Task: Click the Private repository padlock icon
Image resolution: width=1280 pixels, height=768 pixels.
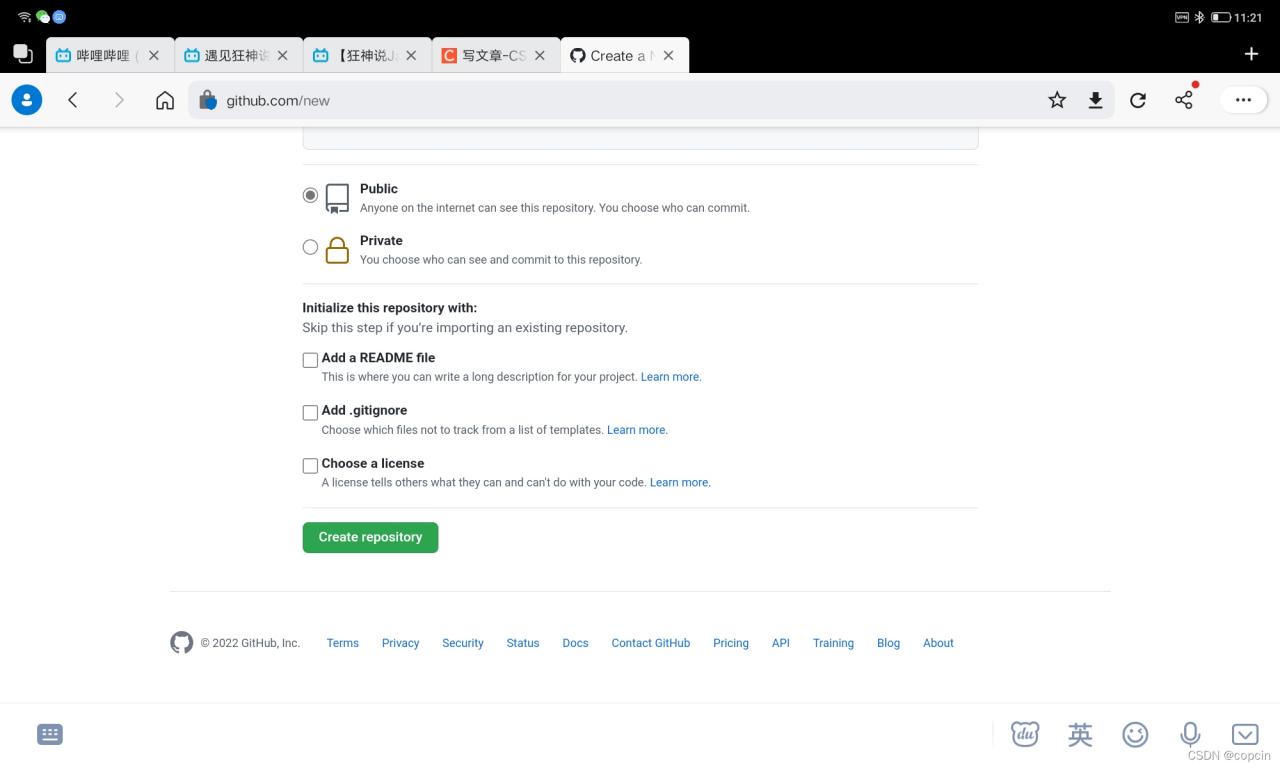Action: click(338, 250)
